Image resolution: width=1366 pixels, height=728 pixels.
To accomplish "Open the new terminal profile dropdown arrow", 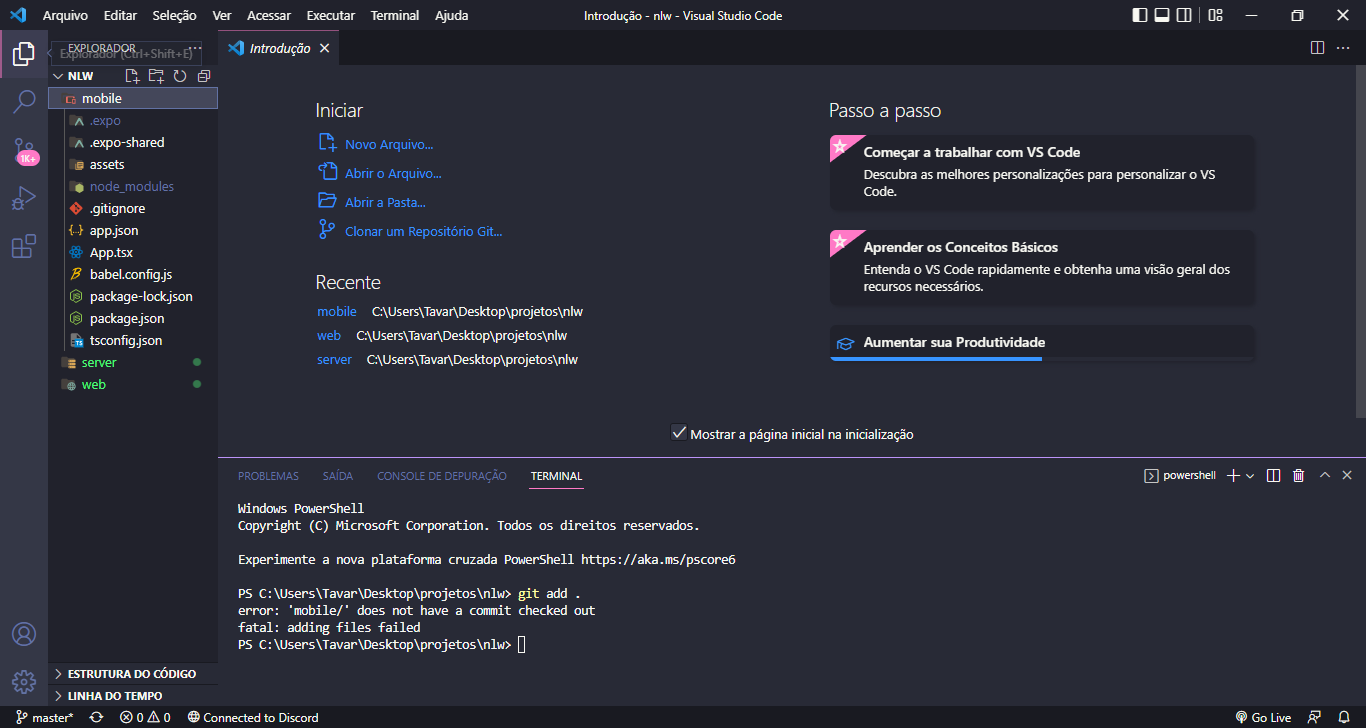I will [1250, 476].
